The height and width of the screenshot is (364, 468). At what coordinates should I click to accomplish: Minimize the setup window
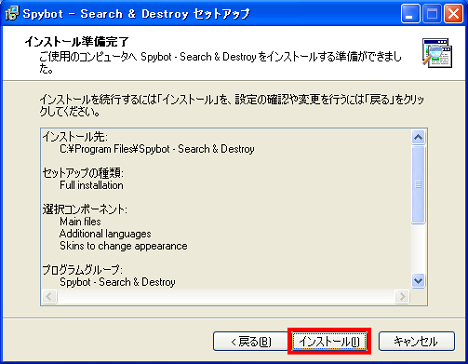coord(410,14)
